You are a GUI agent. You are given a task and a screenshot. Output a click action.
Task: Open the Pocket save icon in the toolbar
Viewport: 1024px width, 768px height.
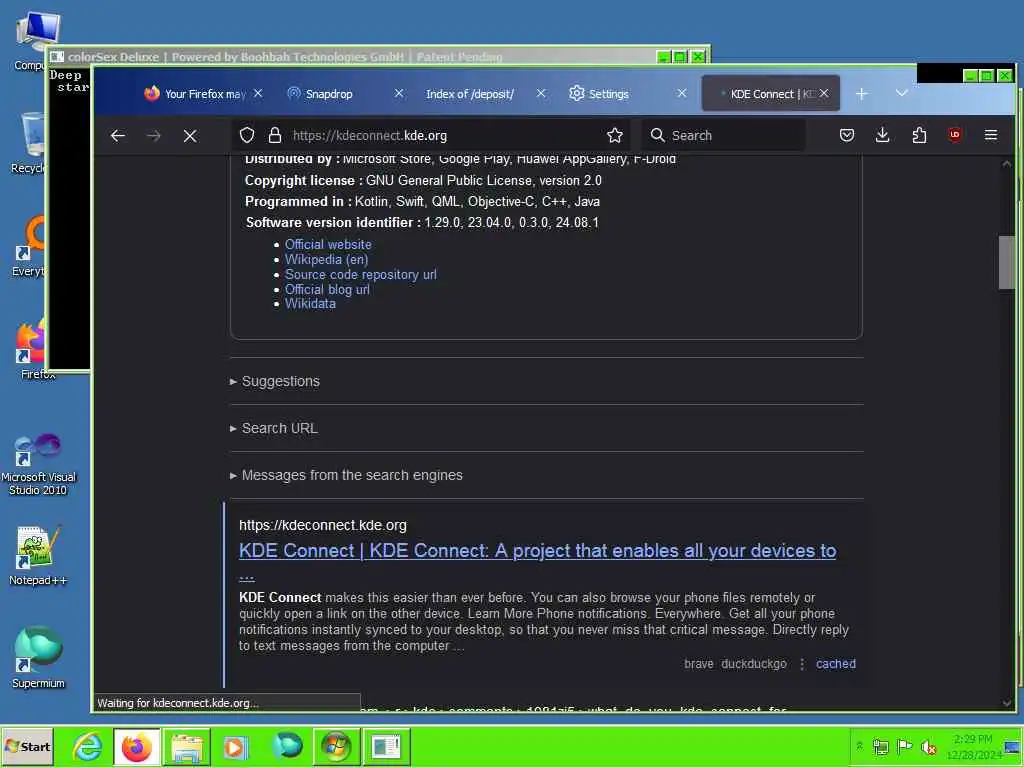846,135
